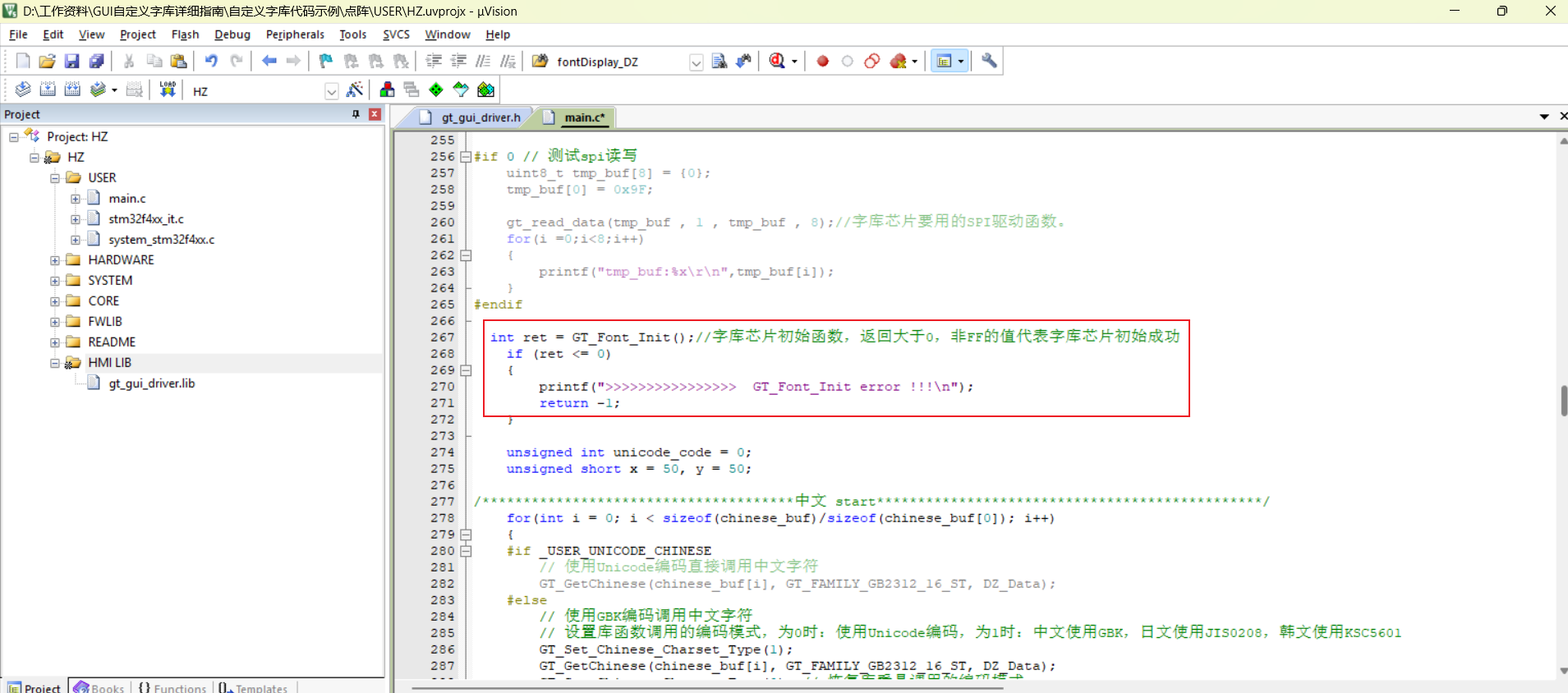The height and width of the screenshot is (693, 1568).
Task: Click the Download LOAD icon
Action: coord(168,89)
